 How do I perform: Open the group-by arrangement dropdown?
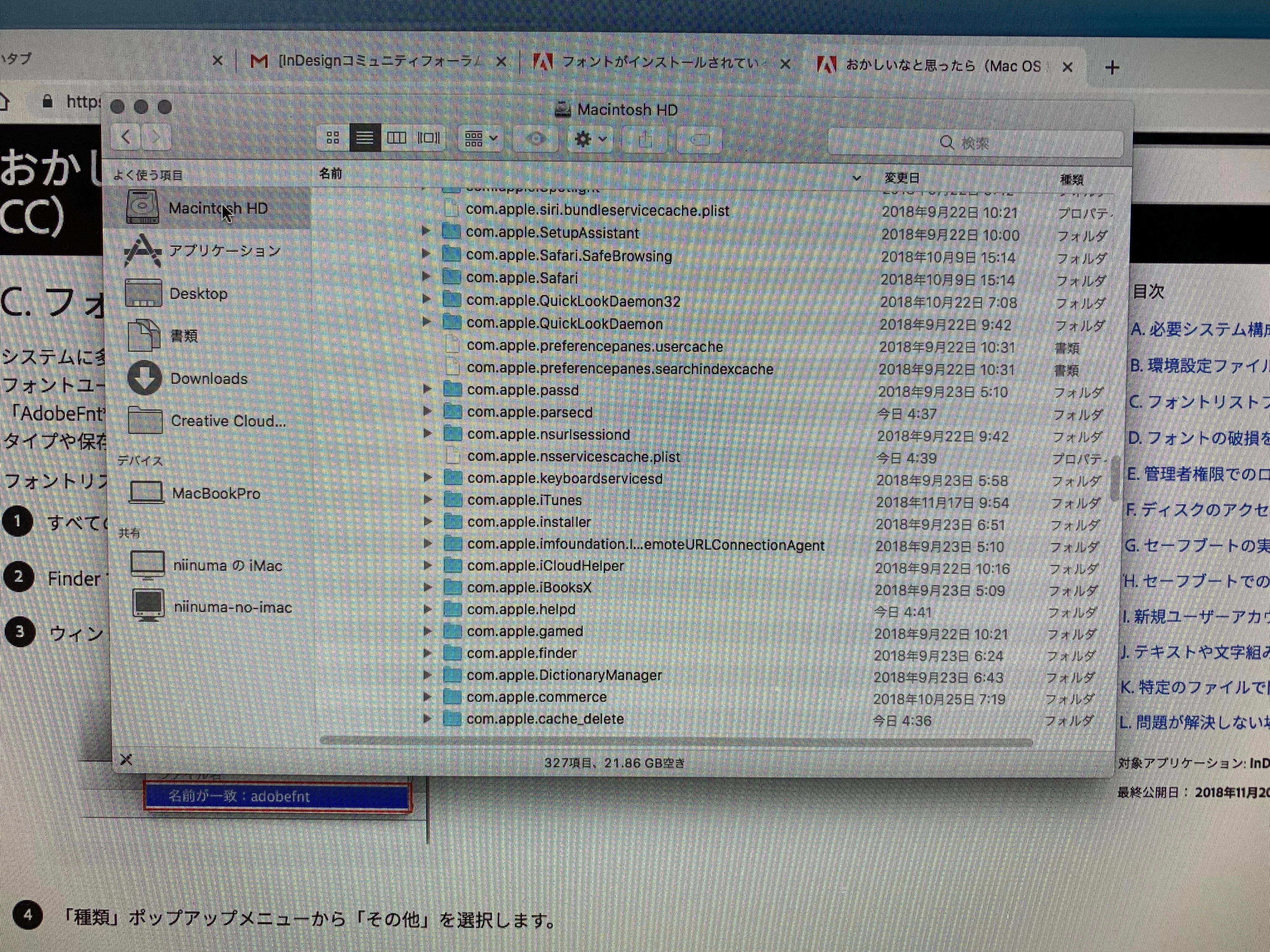pos(481,139)
